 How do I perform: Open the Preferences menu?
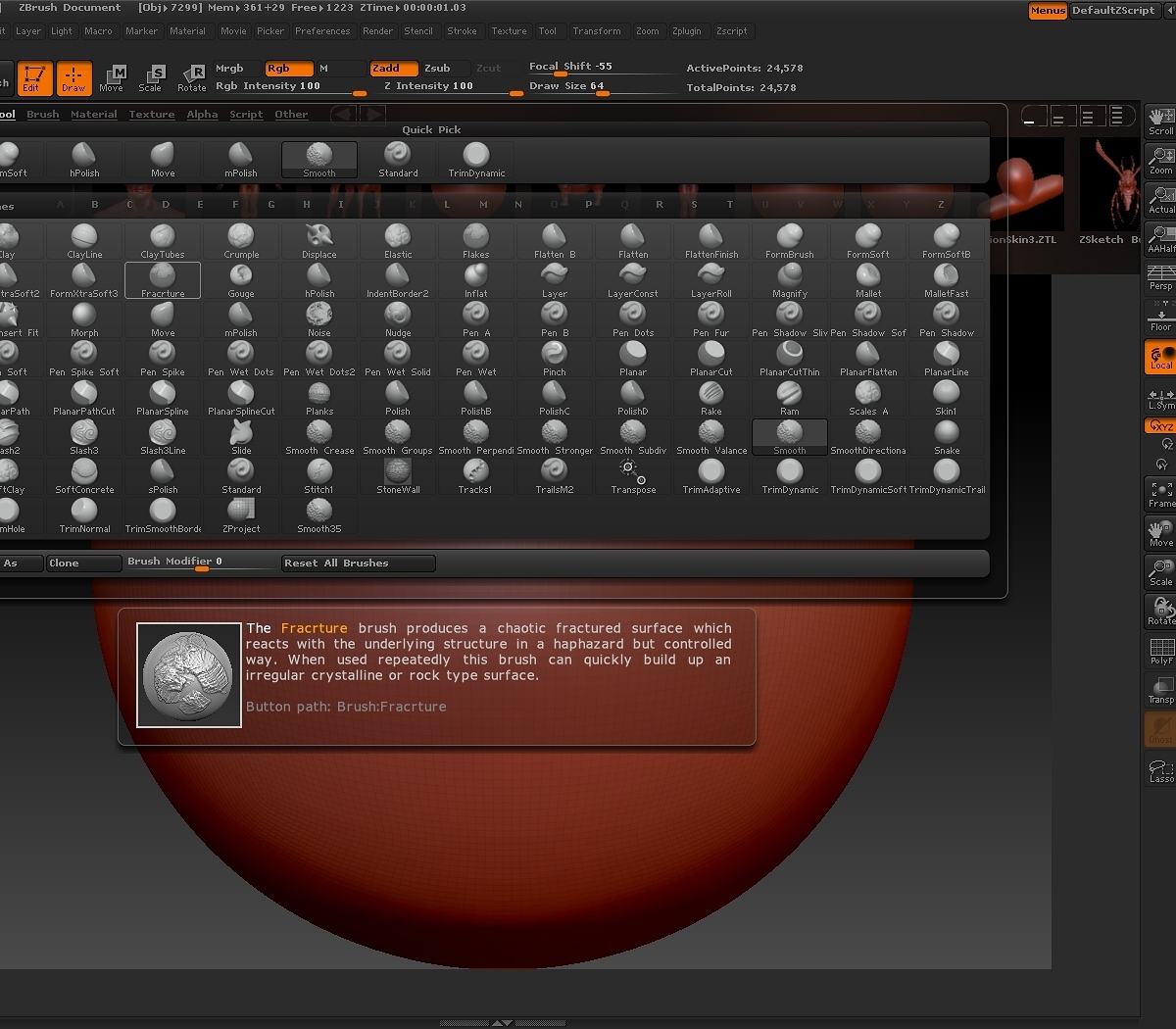coord(322,31)
